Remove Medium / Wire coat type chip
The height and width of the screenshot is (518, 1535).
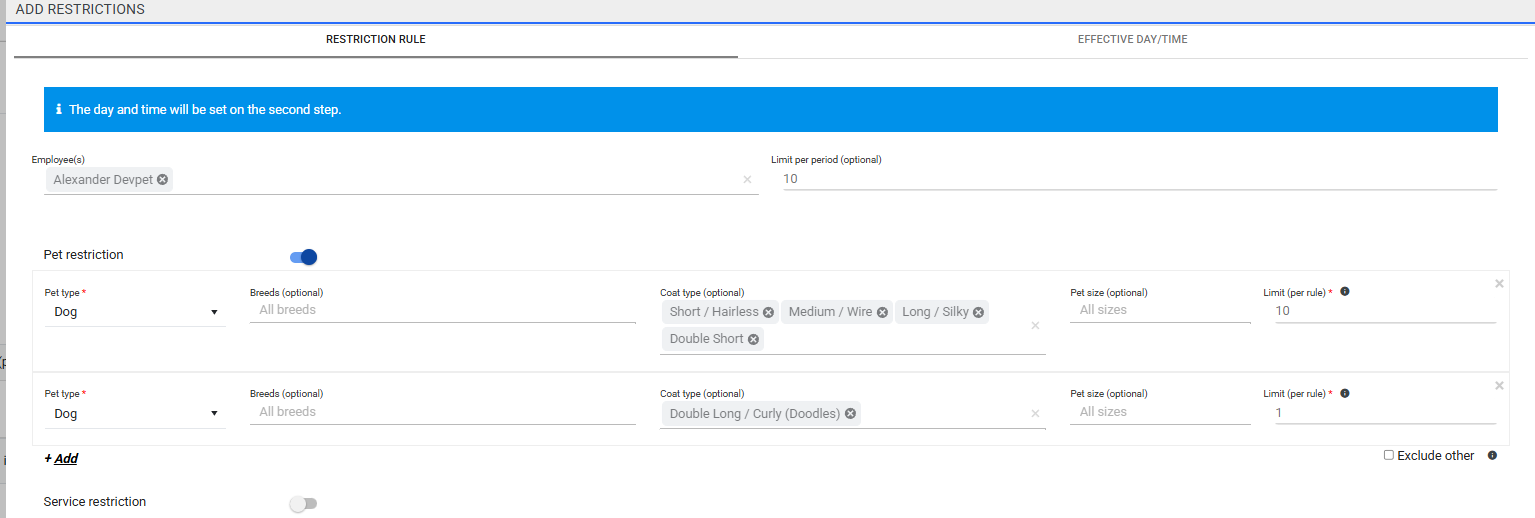pos(882,312)
